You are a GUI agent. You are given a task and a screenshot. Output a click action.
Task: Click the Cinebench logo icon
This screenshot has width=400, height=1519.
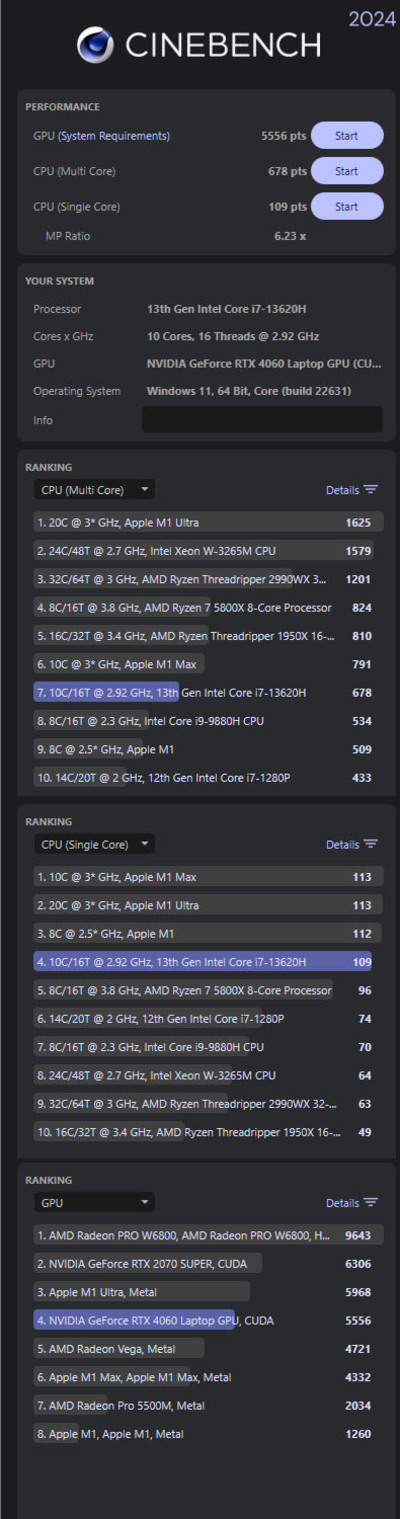[x=96, y=46]
